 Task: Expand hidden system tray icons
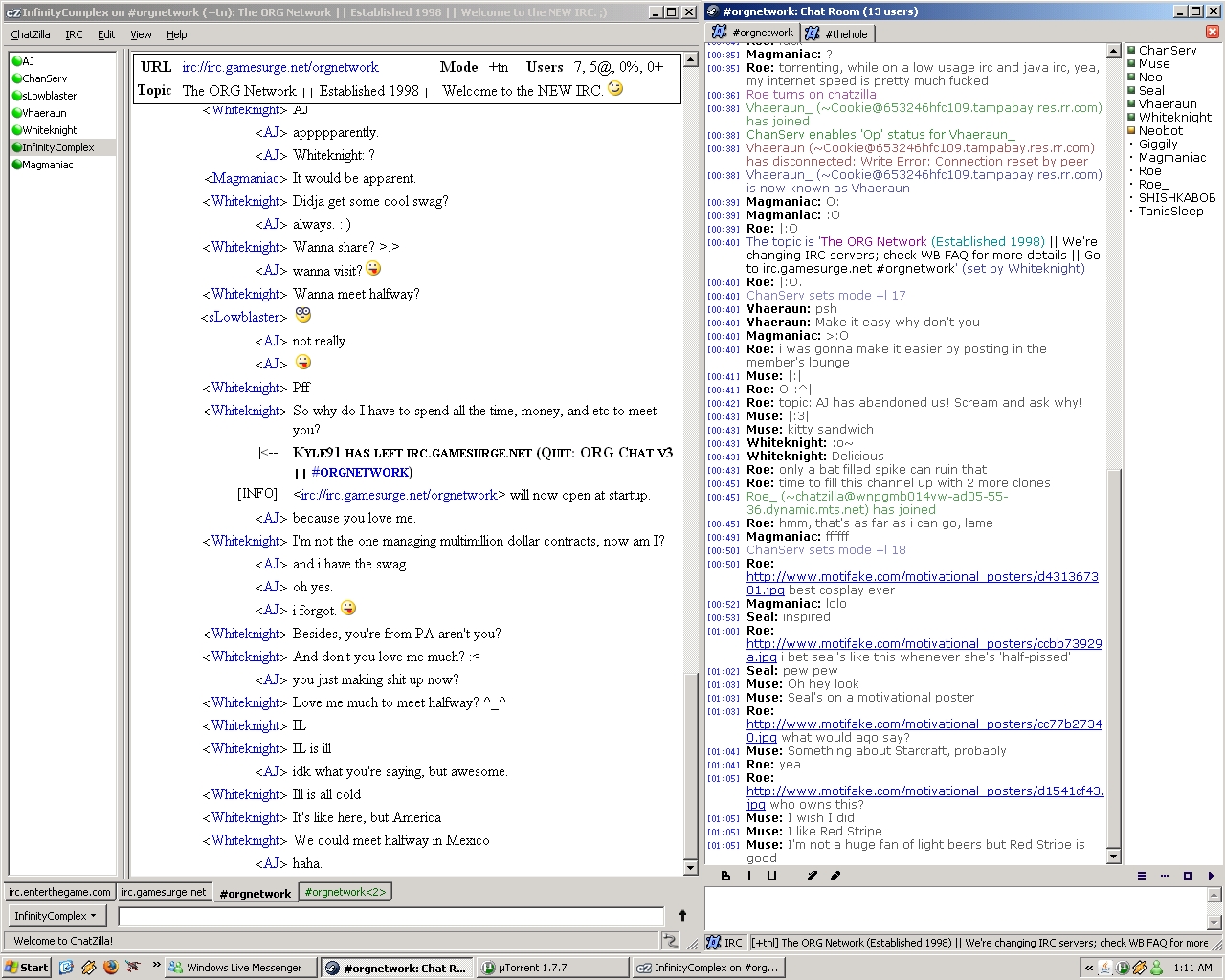point(1088,969)
